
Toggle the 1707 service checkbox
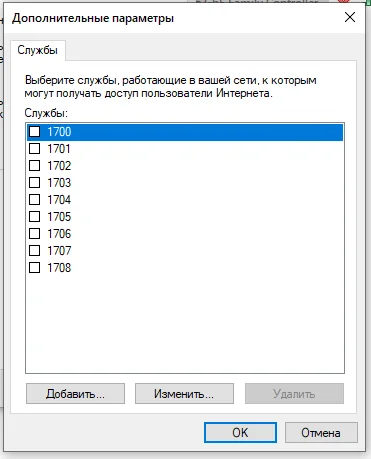pyautogui.click(x=34, y=251)
